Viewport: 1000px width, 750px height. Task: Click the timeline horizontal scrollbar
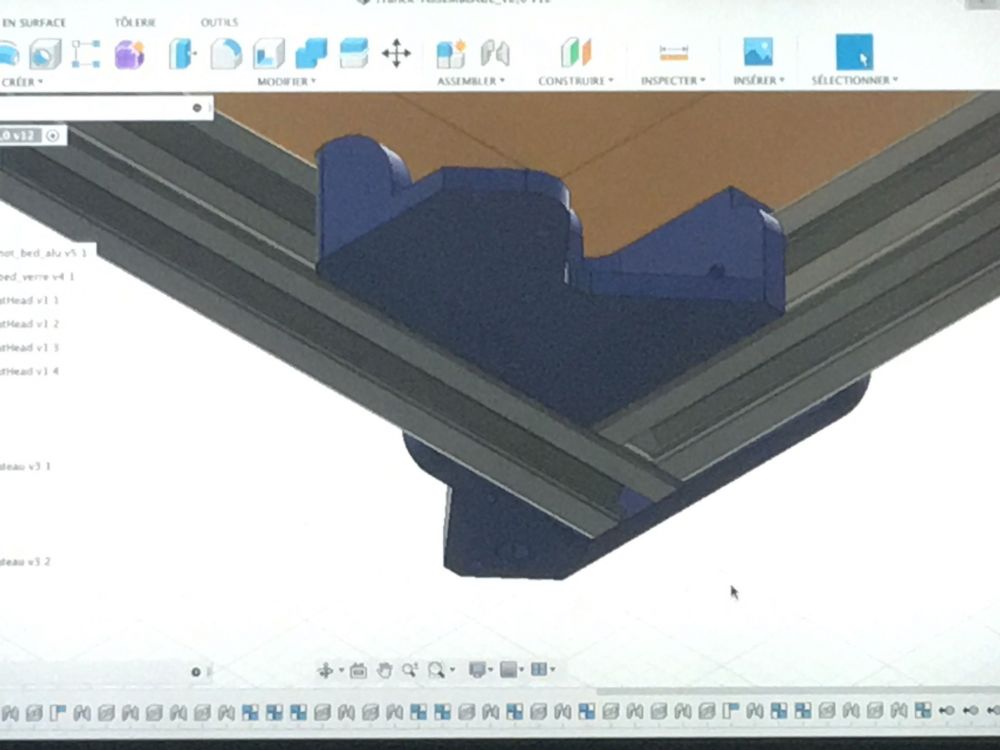coord(797,691)
